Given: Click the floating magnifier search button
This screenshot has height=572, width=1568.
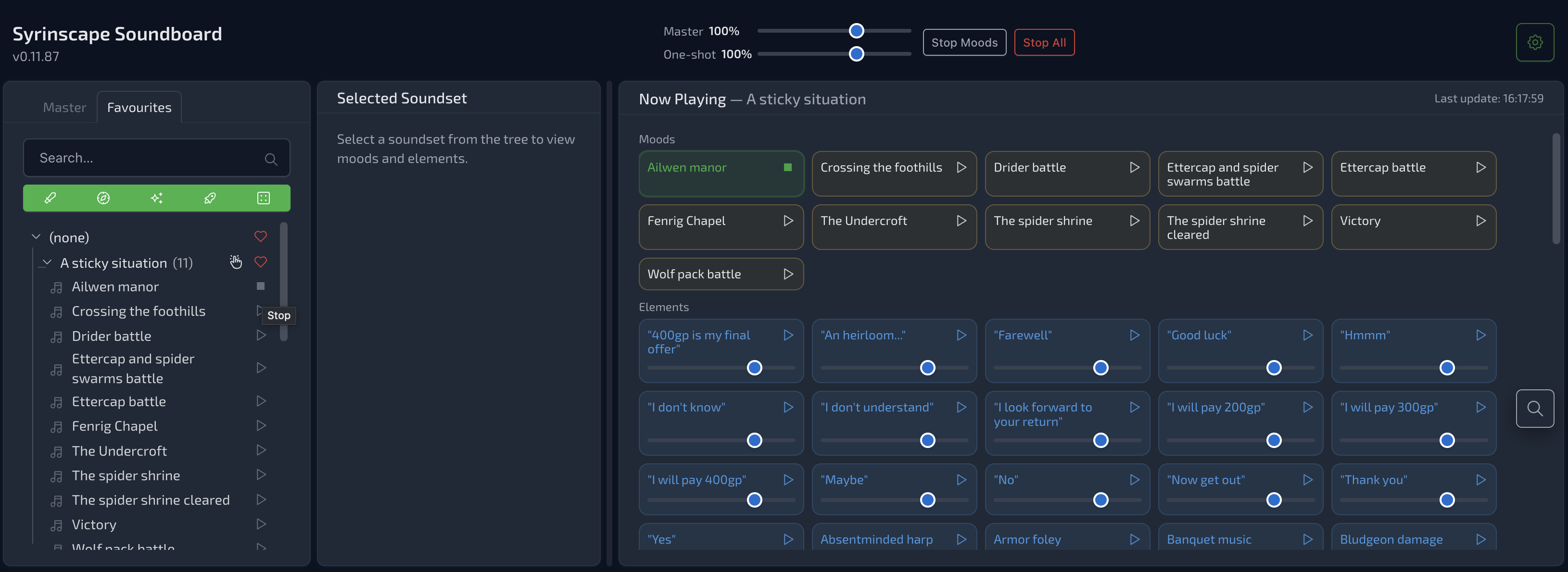Looking at the screenshot, I should (1534, 408).
